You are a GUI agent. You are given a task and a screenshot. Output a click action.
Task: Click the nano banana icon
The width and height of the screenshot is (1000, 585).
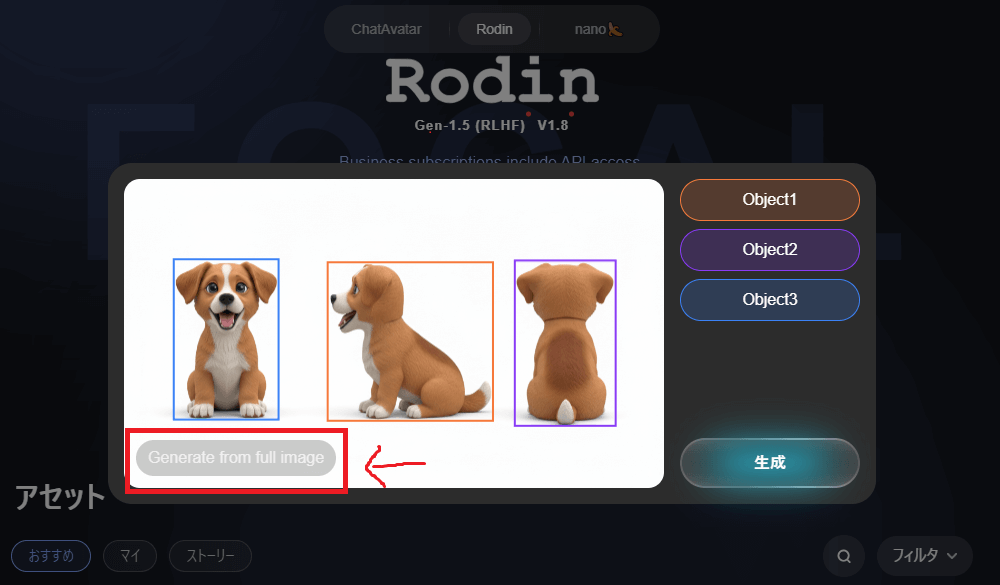(615, 29)
